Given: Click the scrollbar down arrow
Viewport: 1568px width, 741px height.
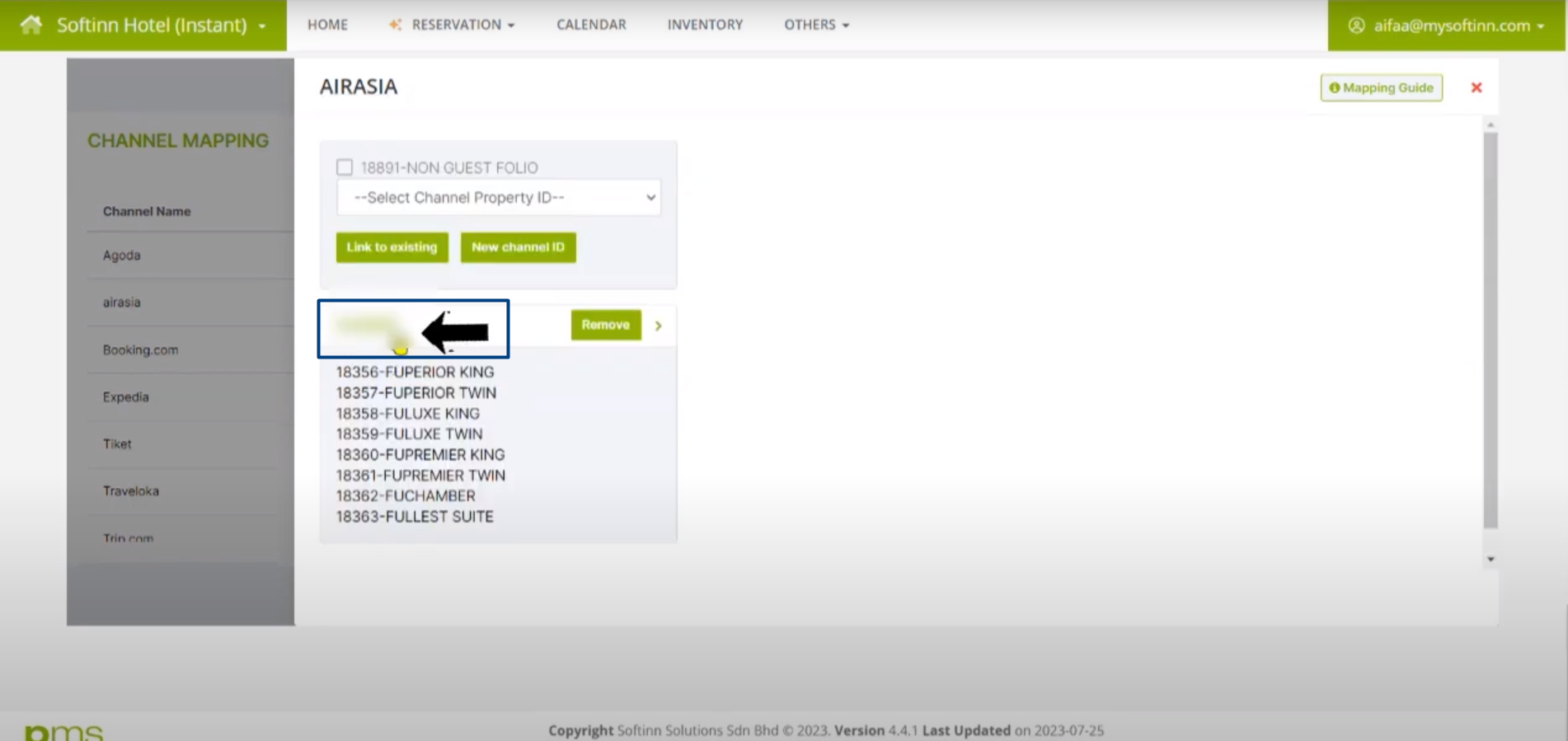Looking at the screenshot, I should pos(1491,559).
